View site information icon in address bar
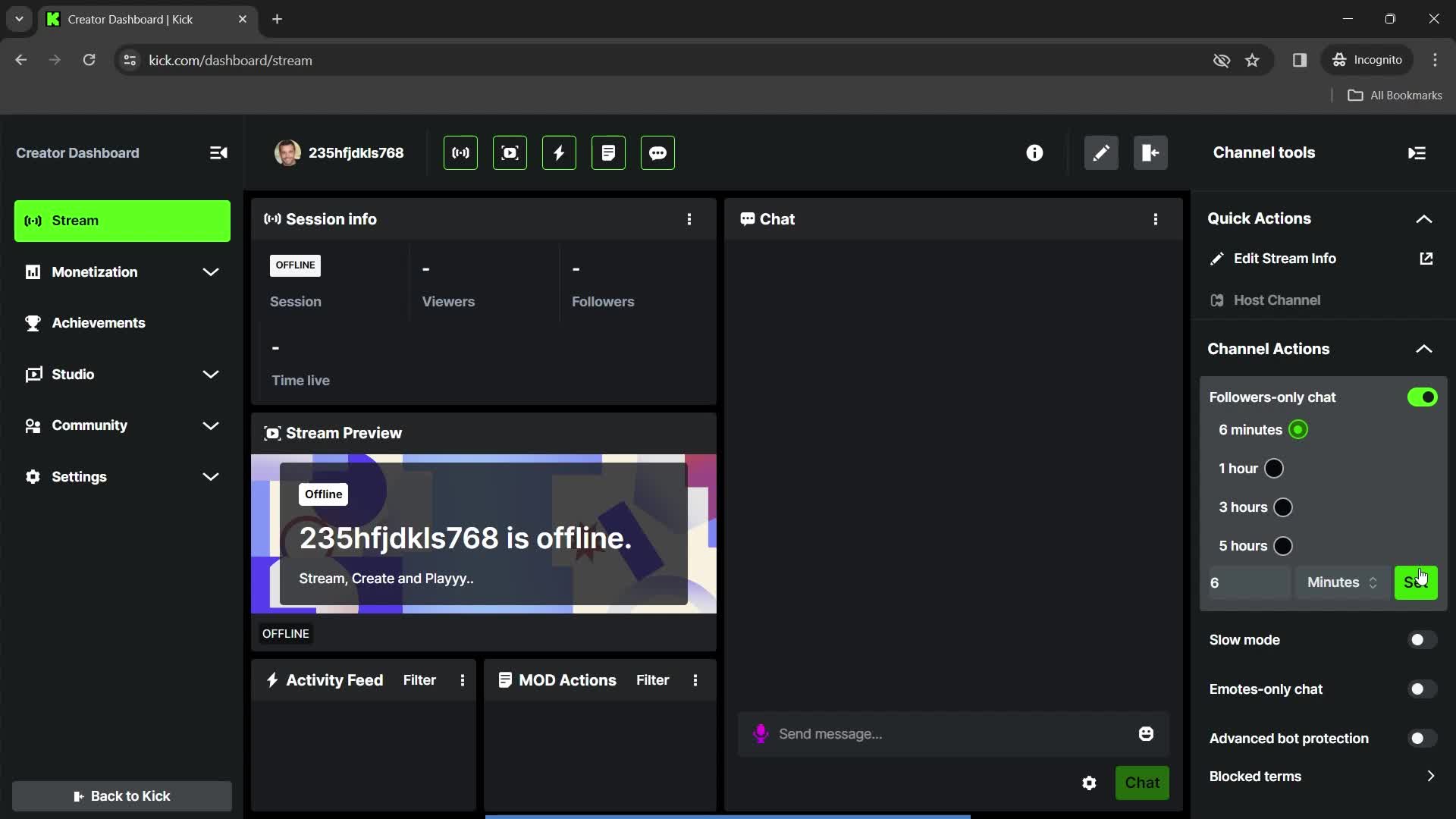The width and height of the screenshot is (1456, 819). [130, 60]
